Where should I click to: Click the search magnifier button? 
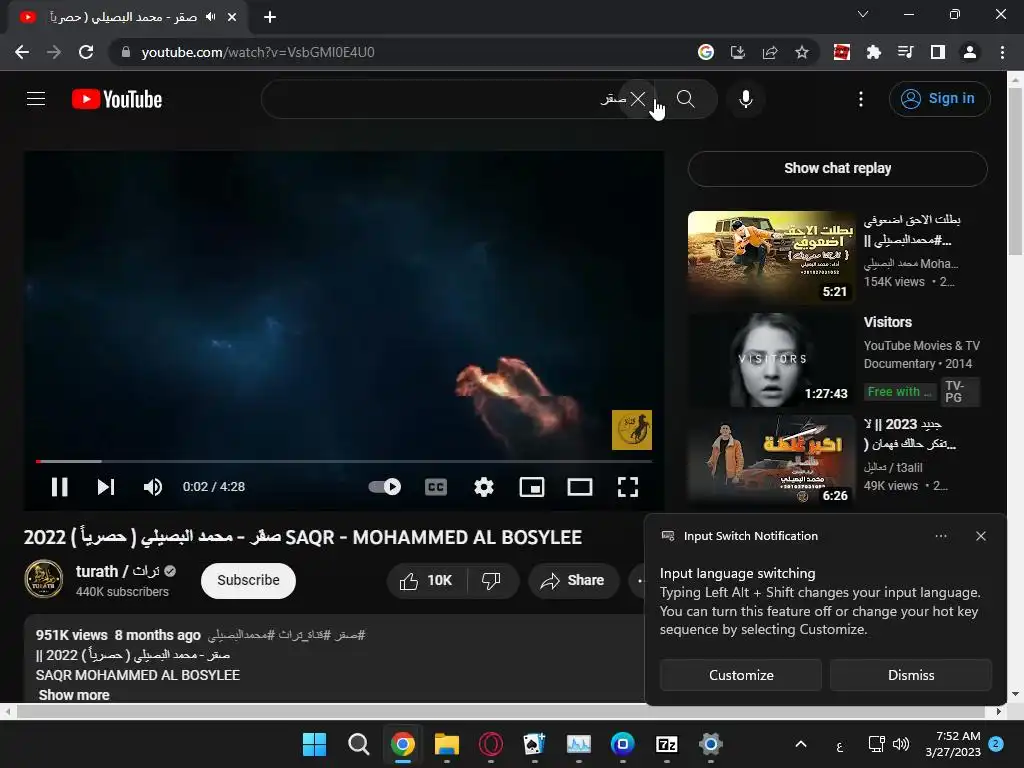coord(685,99)
